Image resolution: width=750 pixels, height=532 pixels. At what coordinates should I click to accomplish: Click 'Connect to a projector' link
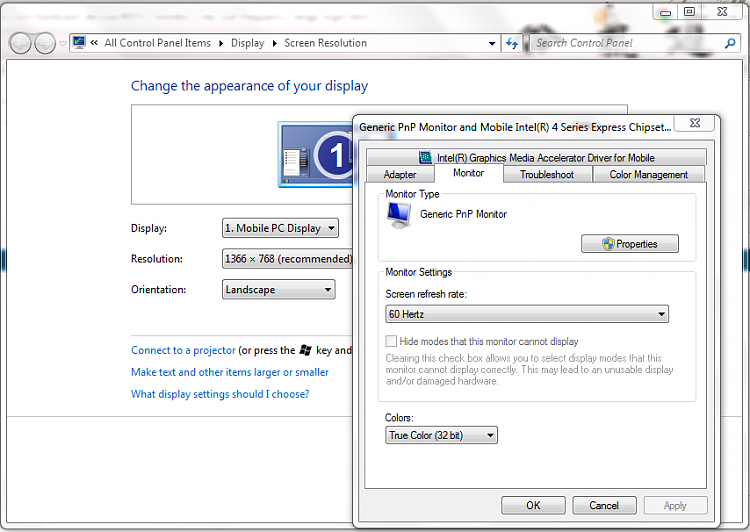pos(183,350)
